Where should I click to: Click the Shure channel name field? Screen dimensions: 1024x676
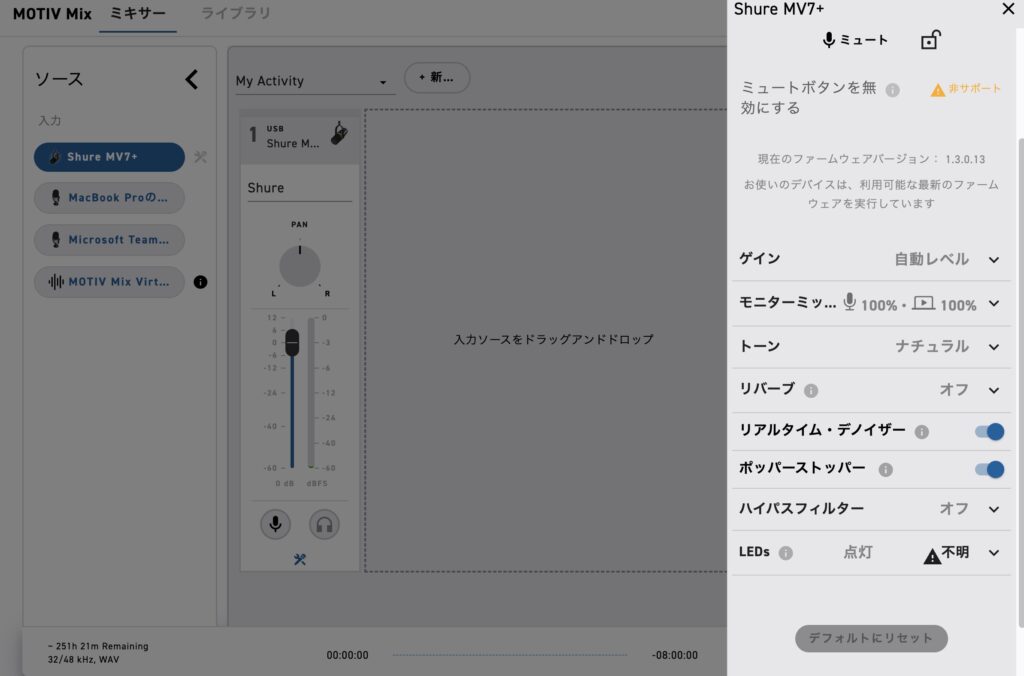click(x=299, y=188)
